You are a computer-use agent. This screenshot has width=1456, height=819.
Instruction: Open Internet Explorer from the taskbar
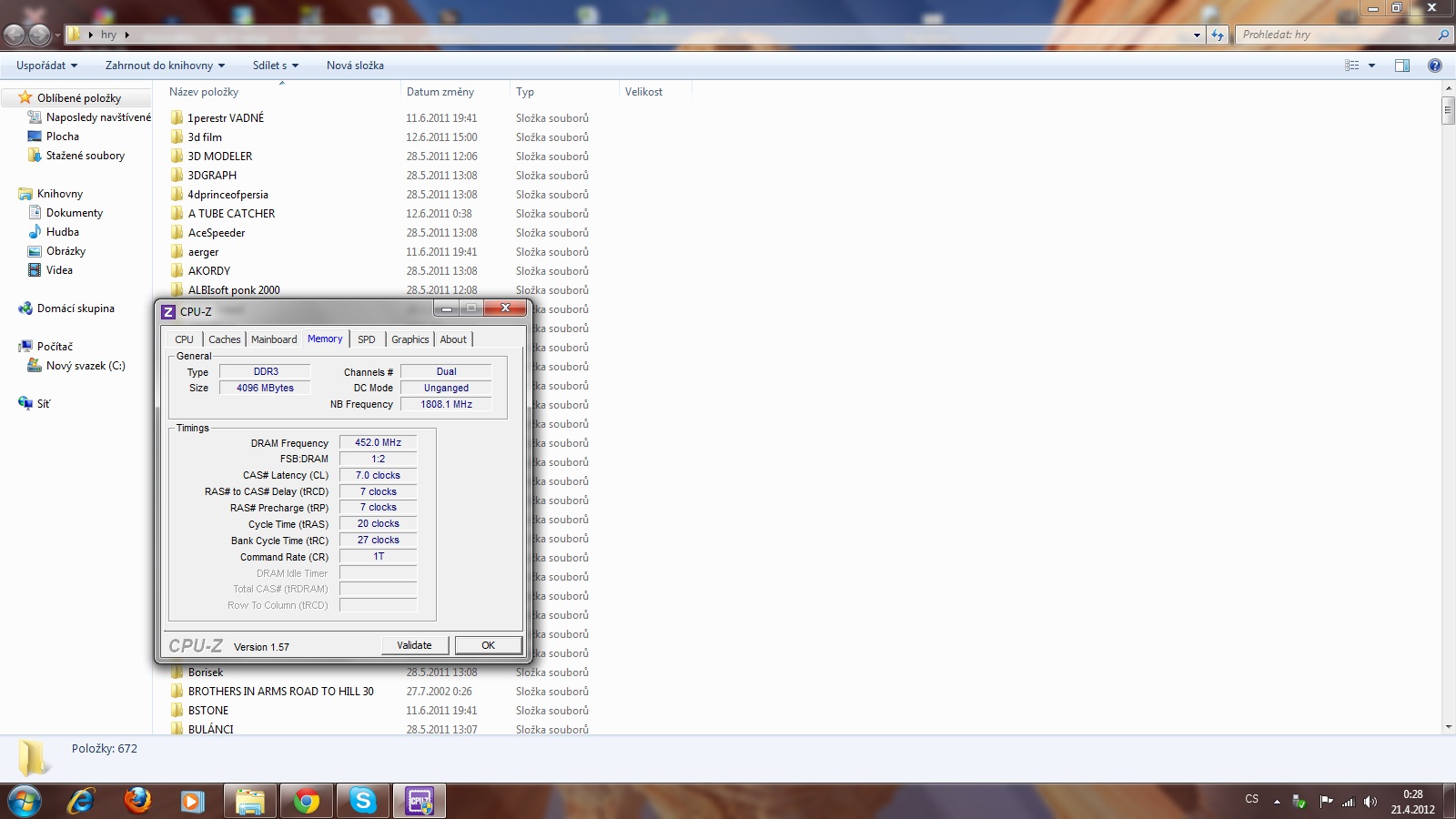tap(81, 801)
